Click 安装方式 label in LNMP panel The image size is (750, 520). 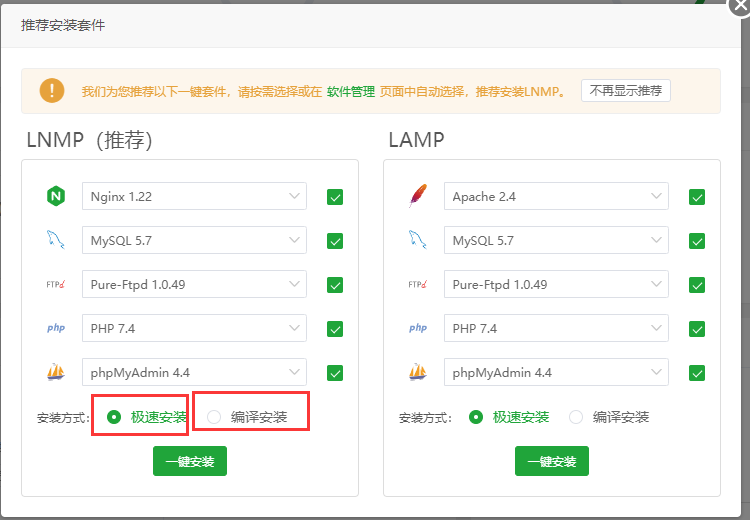click(x=63, y=418)
